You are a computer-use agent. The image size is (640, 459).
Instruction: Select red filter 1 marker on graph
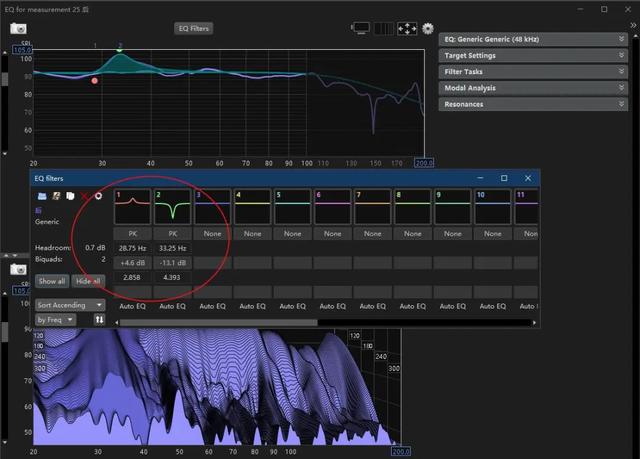tap(95, 81)
